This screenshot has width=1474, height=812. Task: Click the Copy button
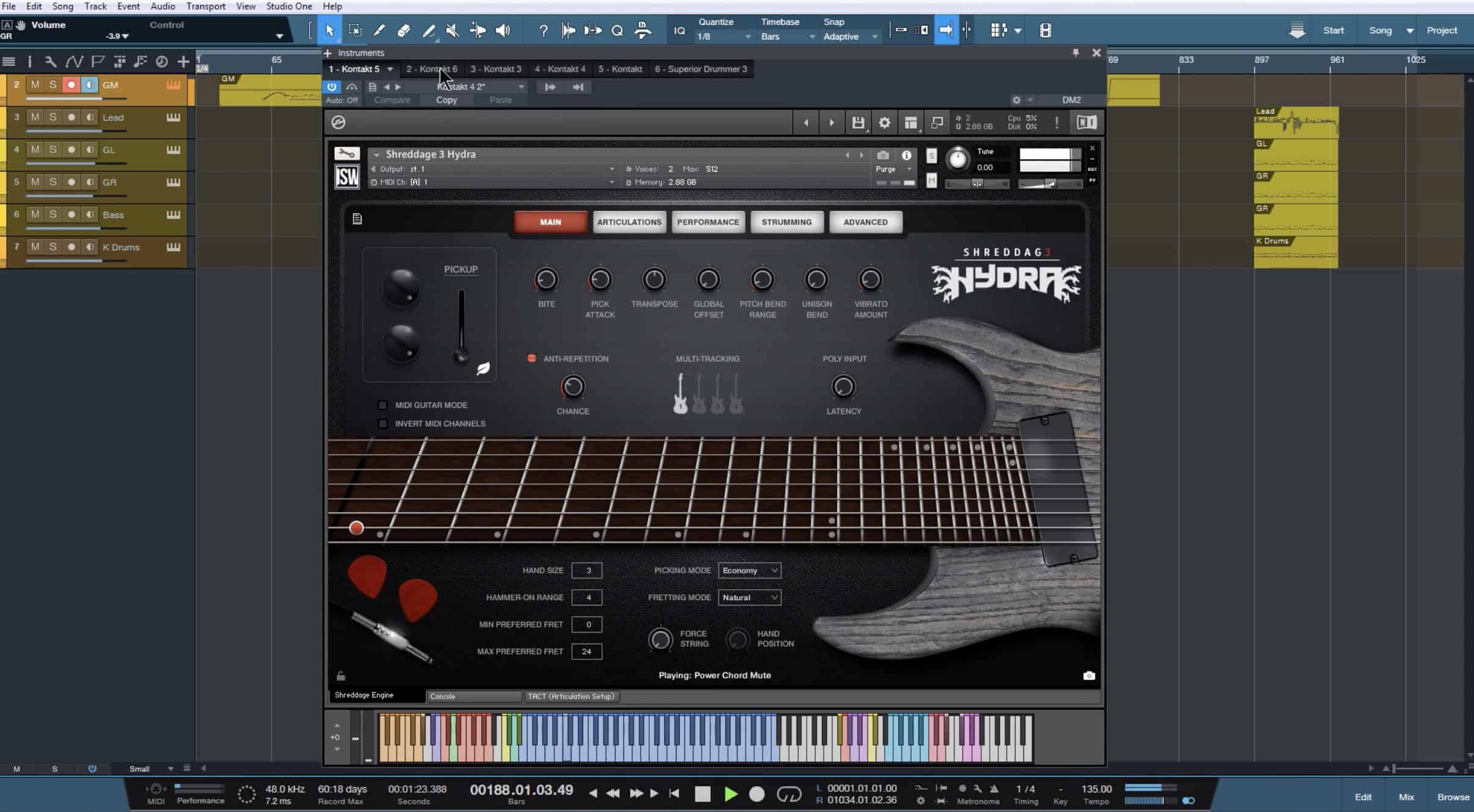tap(446, 100)
